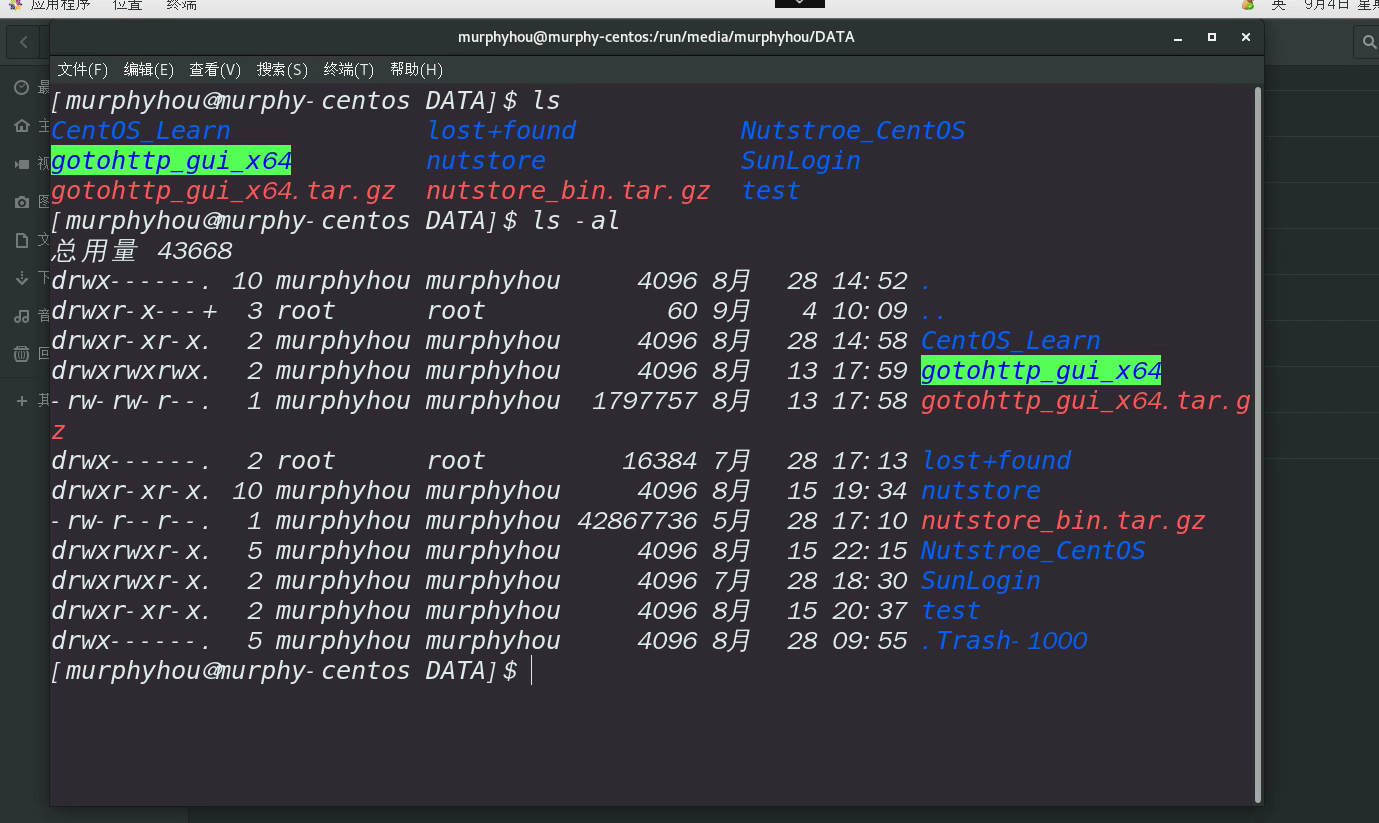Click the Applications menu foot icon
This screenshot has width=1379, height=823.
tap(14, 5)
